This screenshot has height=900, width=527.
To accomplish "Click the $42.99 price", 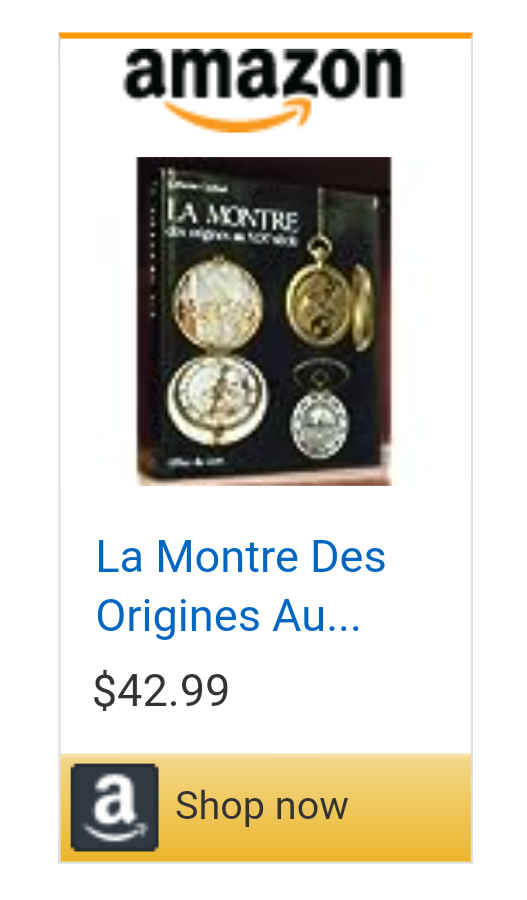I will (x=161, y=690).
